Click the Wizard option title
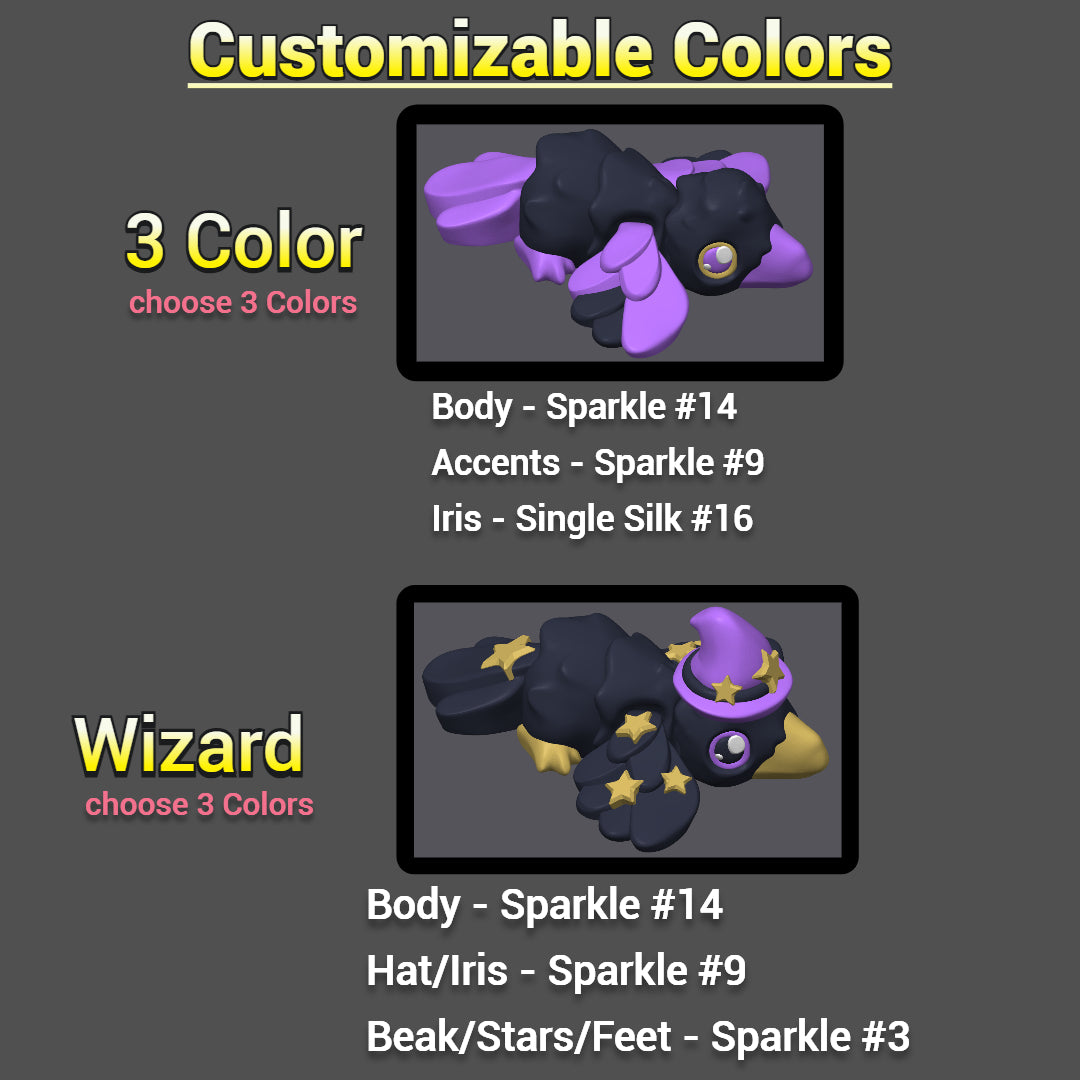 188,745
